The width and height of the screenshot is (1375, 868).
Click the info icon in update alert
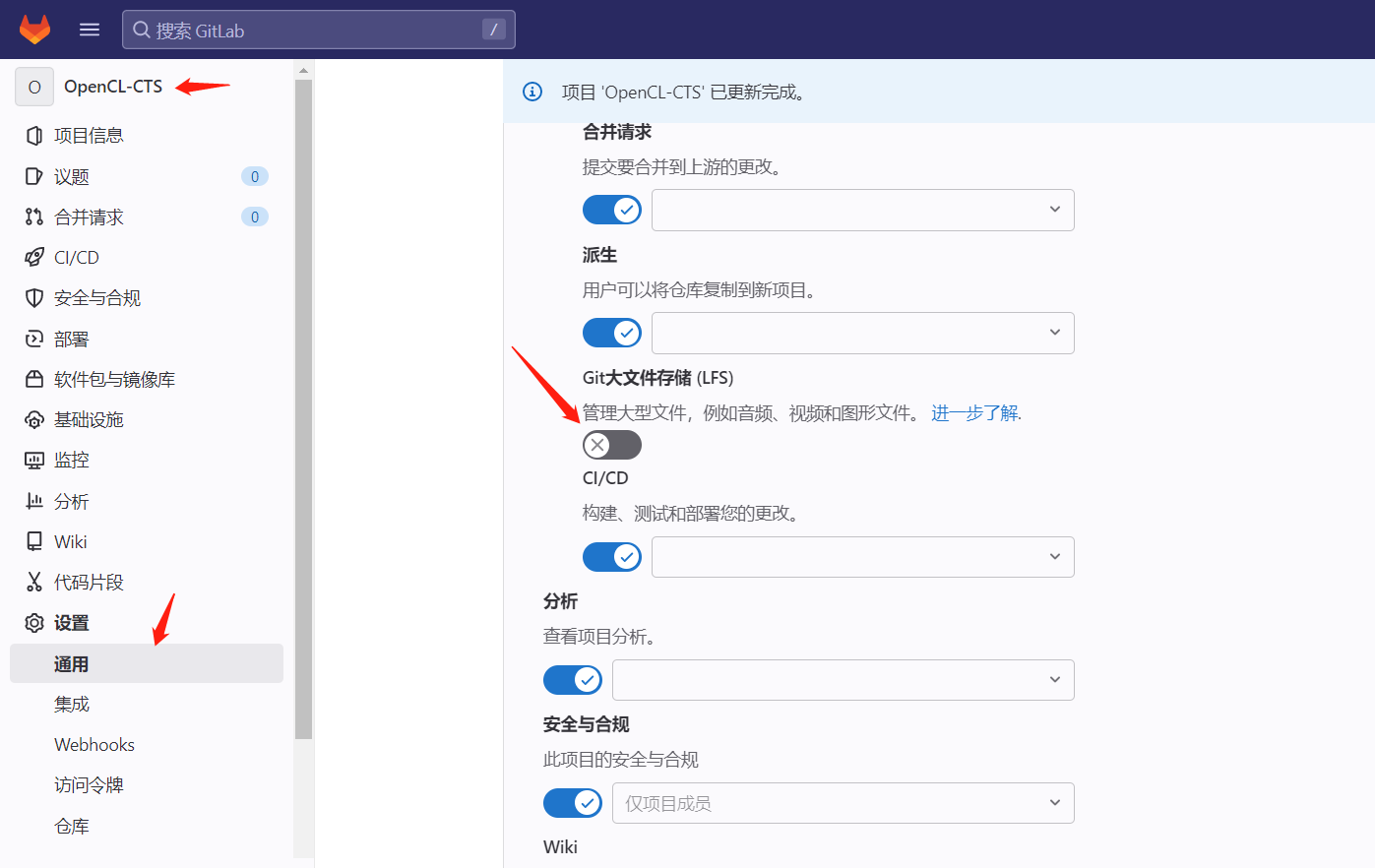tap(532, 92)
